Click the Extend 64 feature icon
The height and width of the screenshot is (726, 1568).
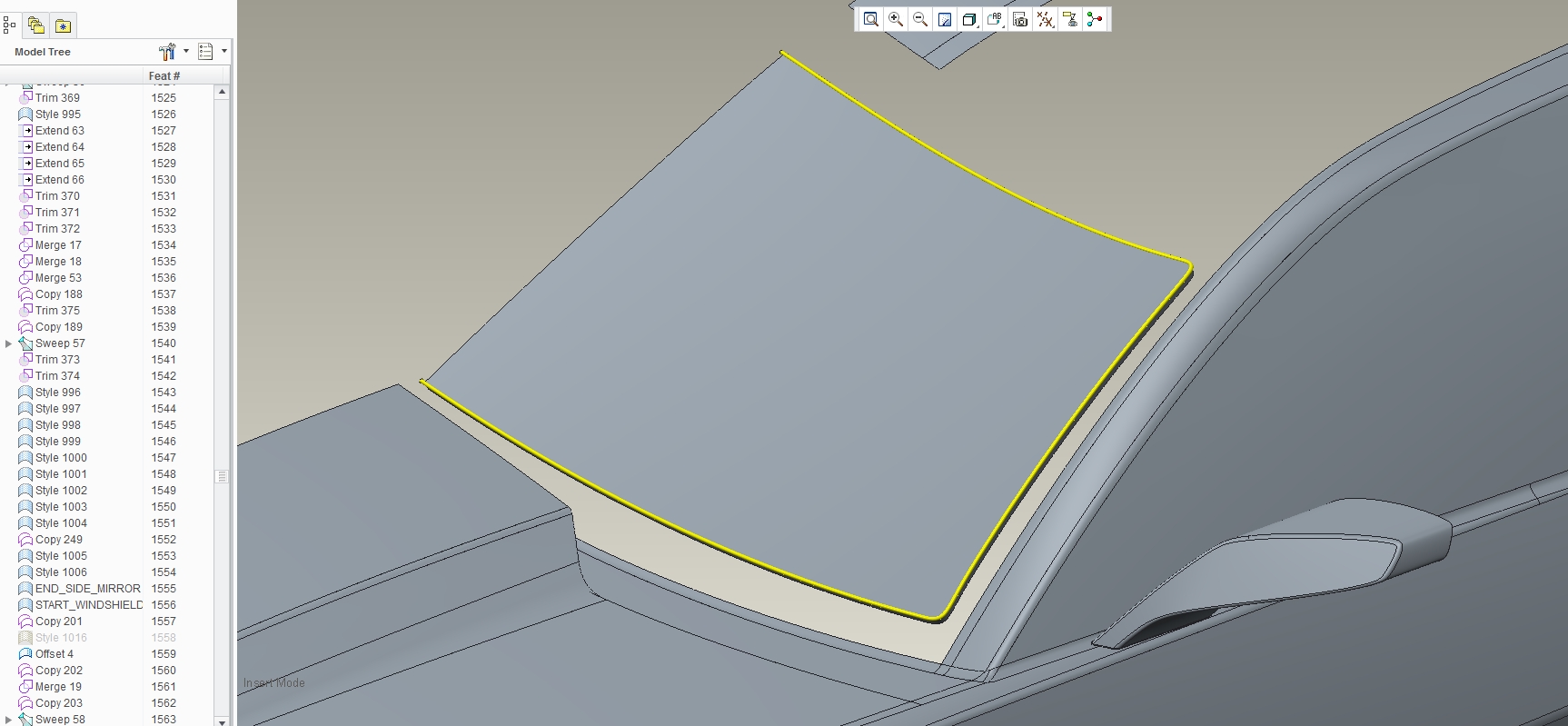click(26, 147)
